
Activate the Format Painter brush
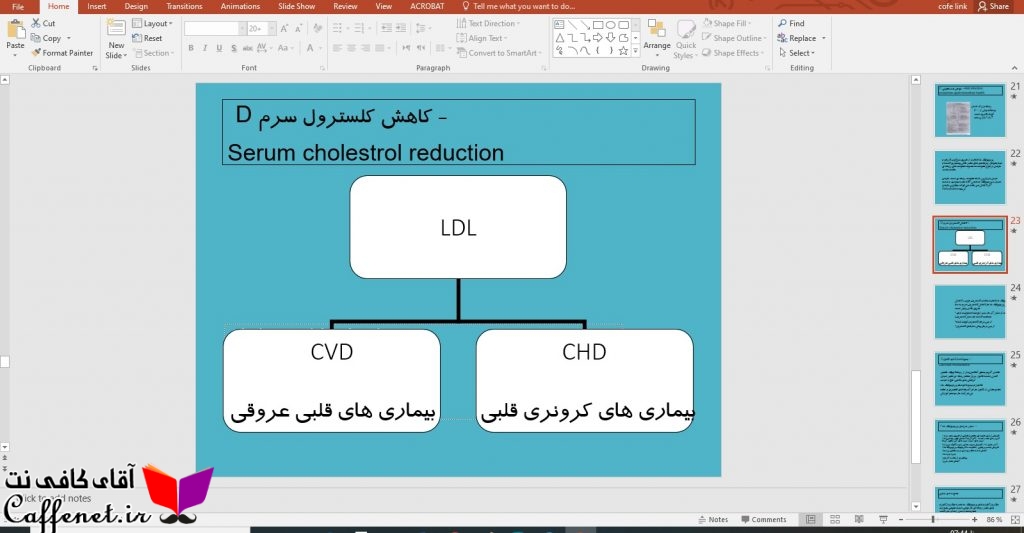coord(36,53)
